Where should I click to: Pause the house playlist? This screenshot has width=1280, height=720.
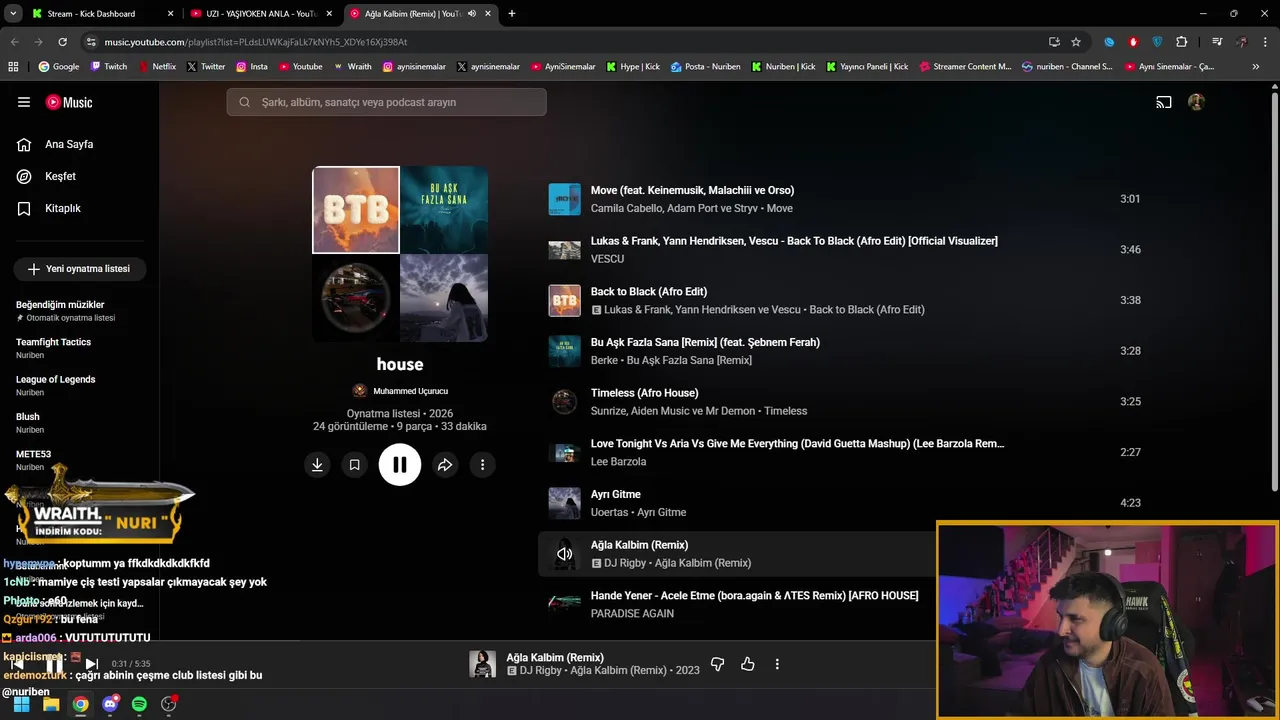(400, 465)
